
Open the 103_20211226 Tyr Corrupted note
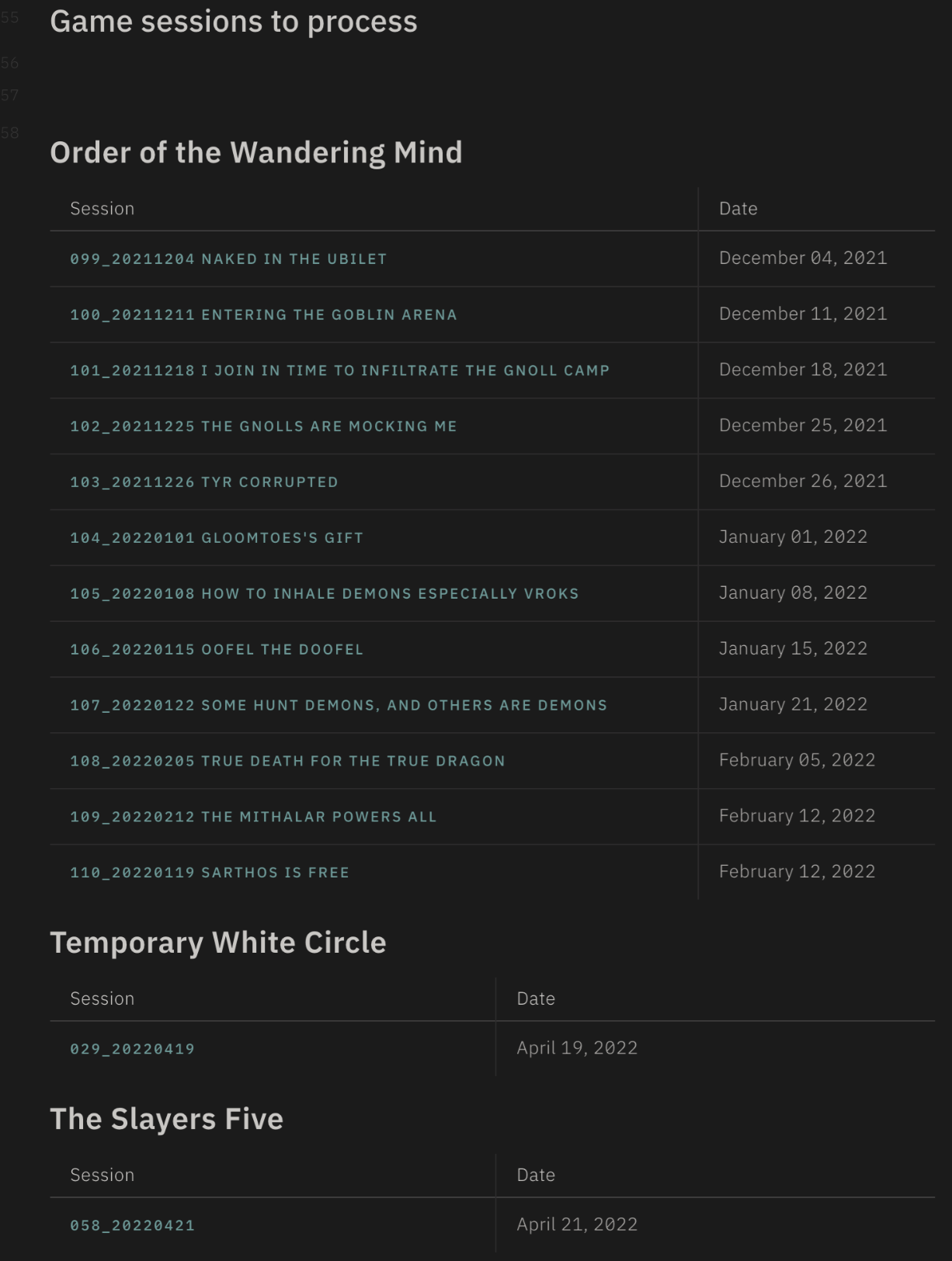[204, 482]
